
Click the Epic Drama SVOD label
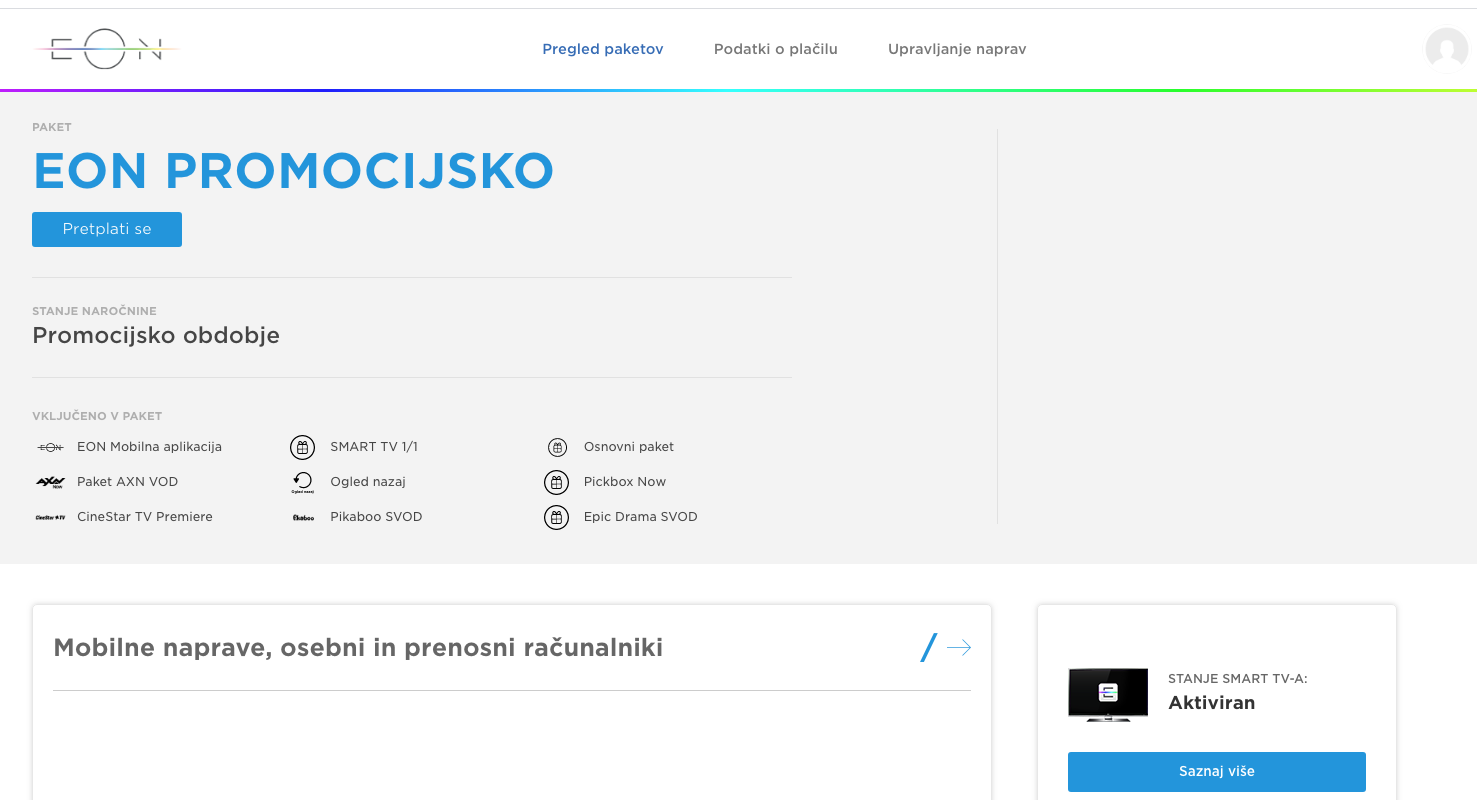641,517
